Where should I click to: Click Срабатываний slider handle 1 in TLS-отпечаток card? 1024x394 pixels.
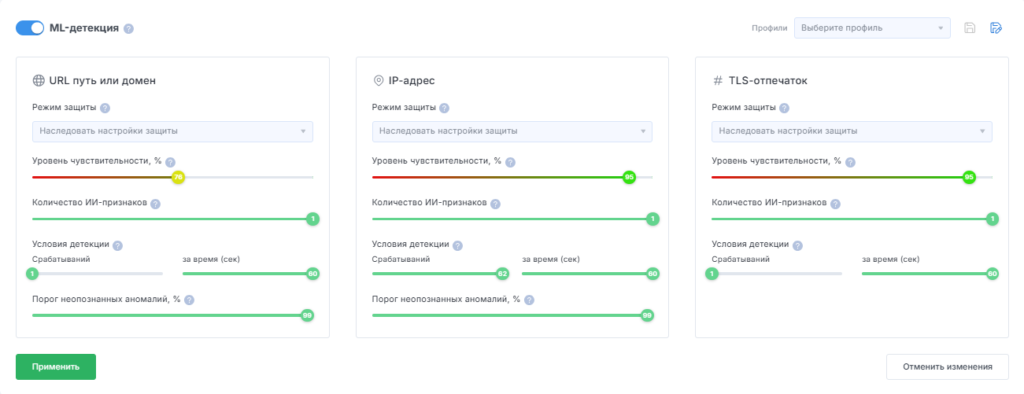tap(712, 274)
